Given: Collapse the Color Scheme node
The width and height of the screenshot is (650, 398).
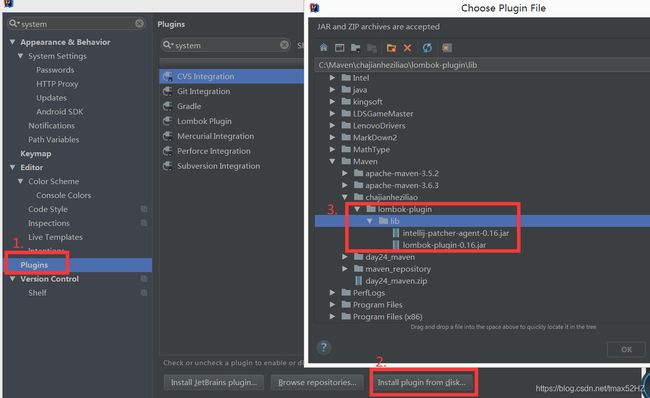Looking at the screenshot, I should [20, 181].
